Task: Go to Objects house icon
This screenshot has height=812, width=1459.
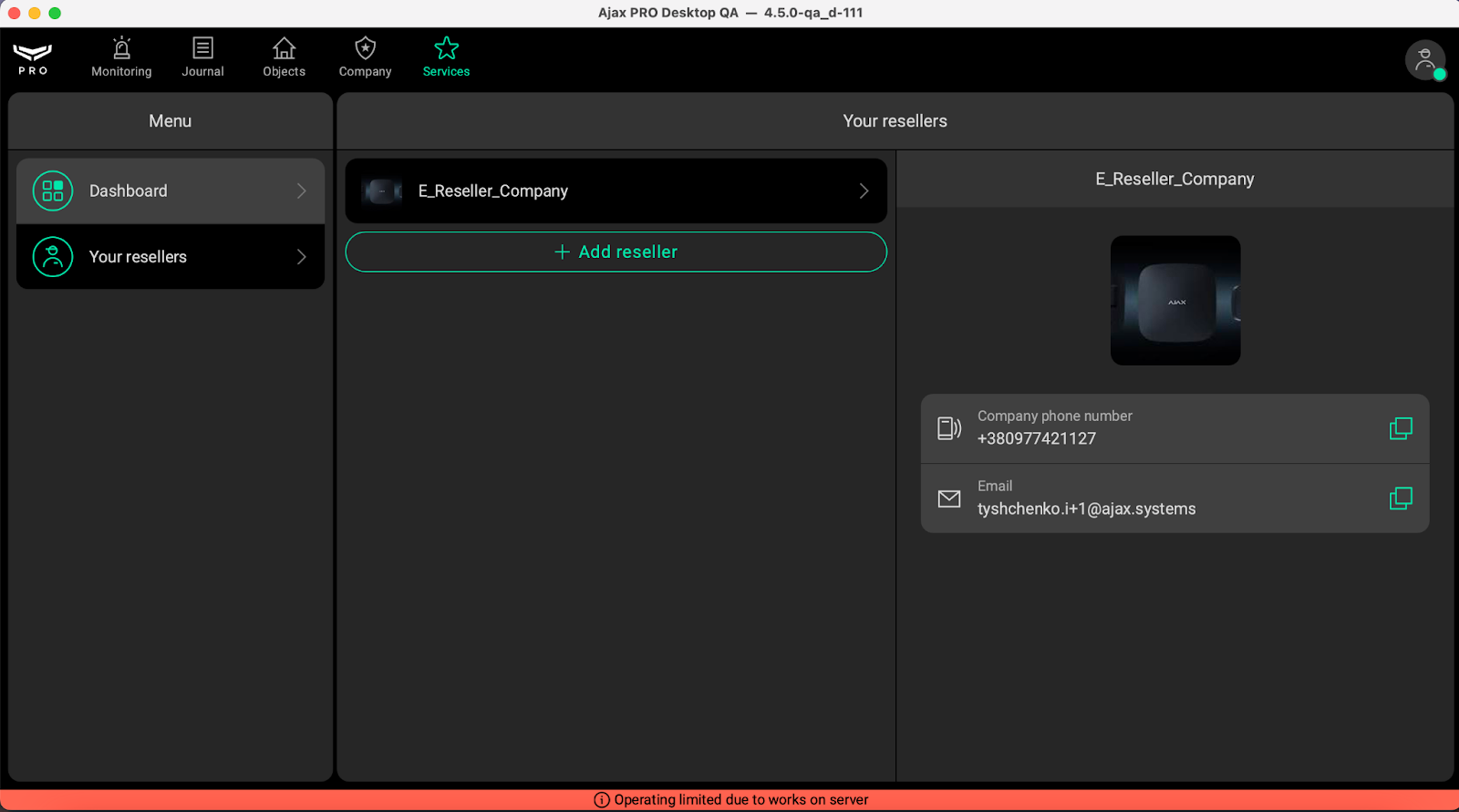Action: click(x=284, y=48)
